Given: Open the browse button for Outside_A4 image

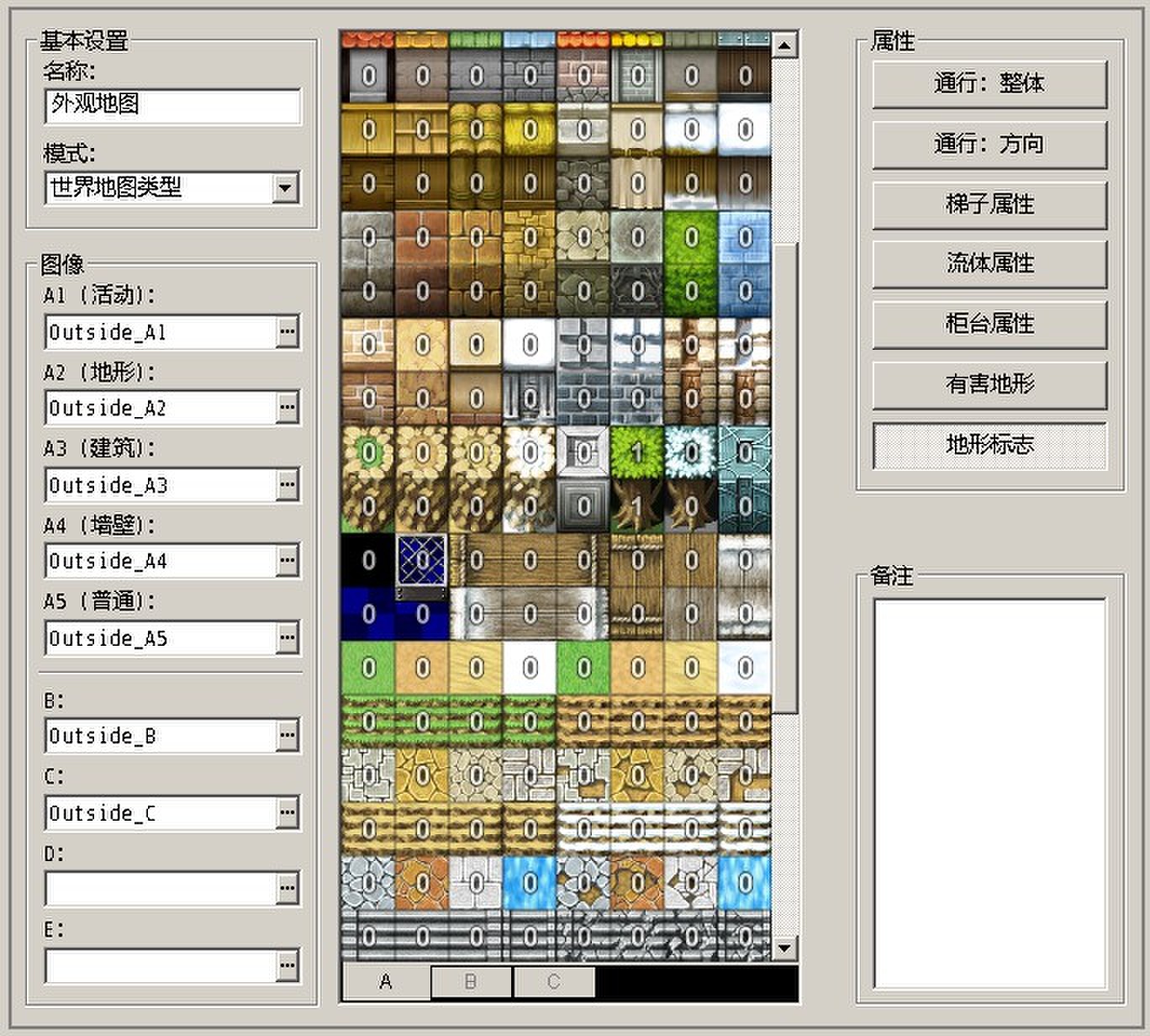Looking at the screenshot, I should (x=287, y=561).
